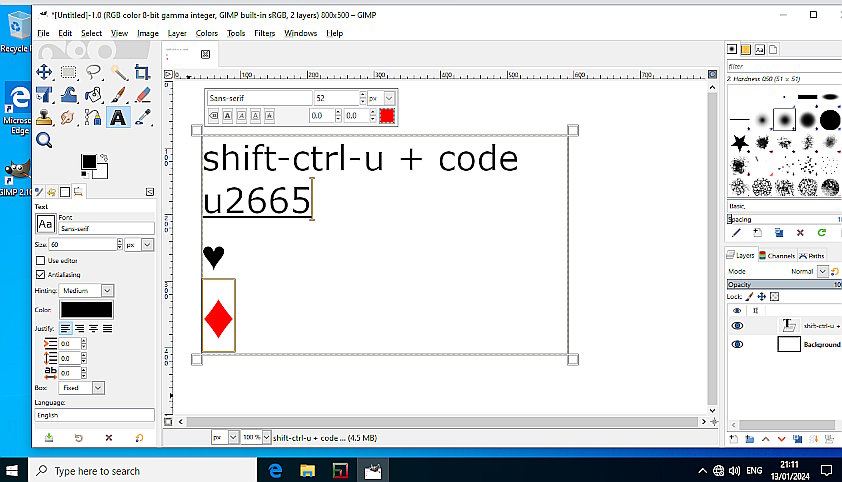Image resolution: width=842 pixels, height=482 pixels.
Task: Reset to default black and white colors
Action: (84, 174)
